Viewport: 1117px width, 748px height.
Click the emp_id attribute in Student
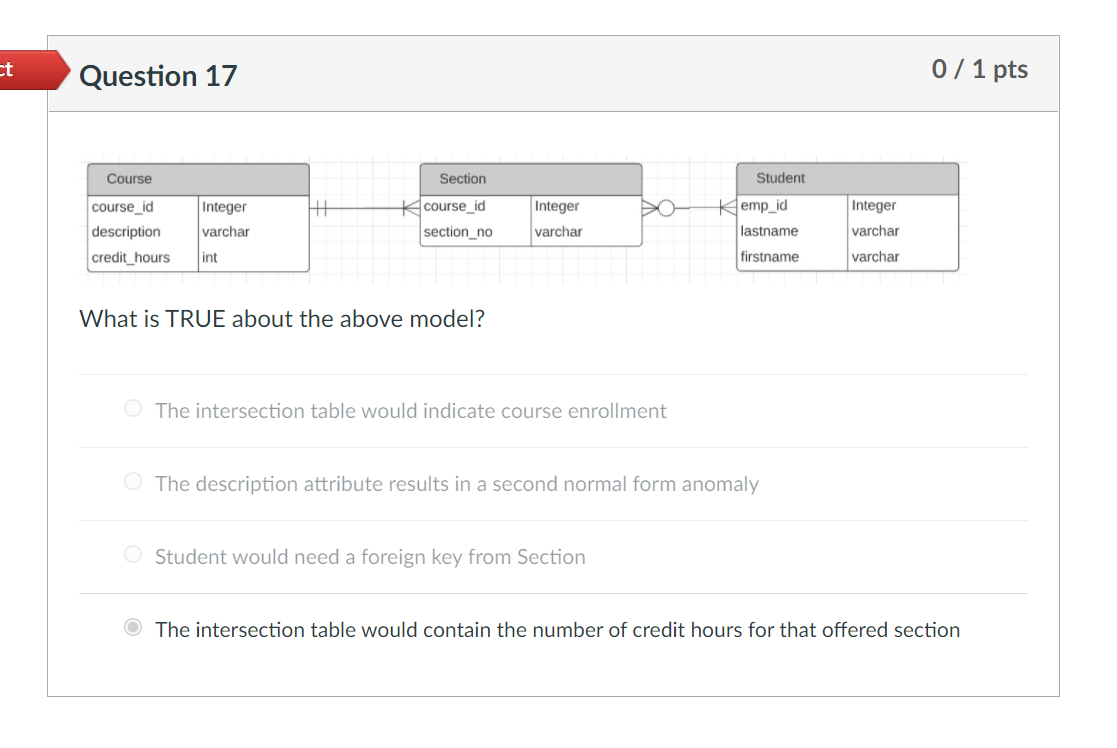click(x=764, y=206)
